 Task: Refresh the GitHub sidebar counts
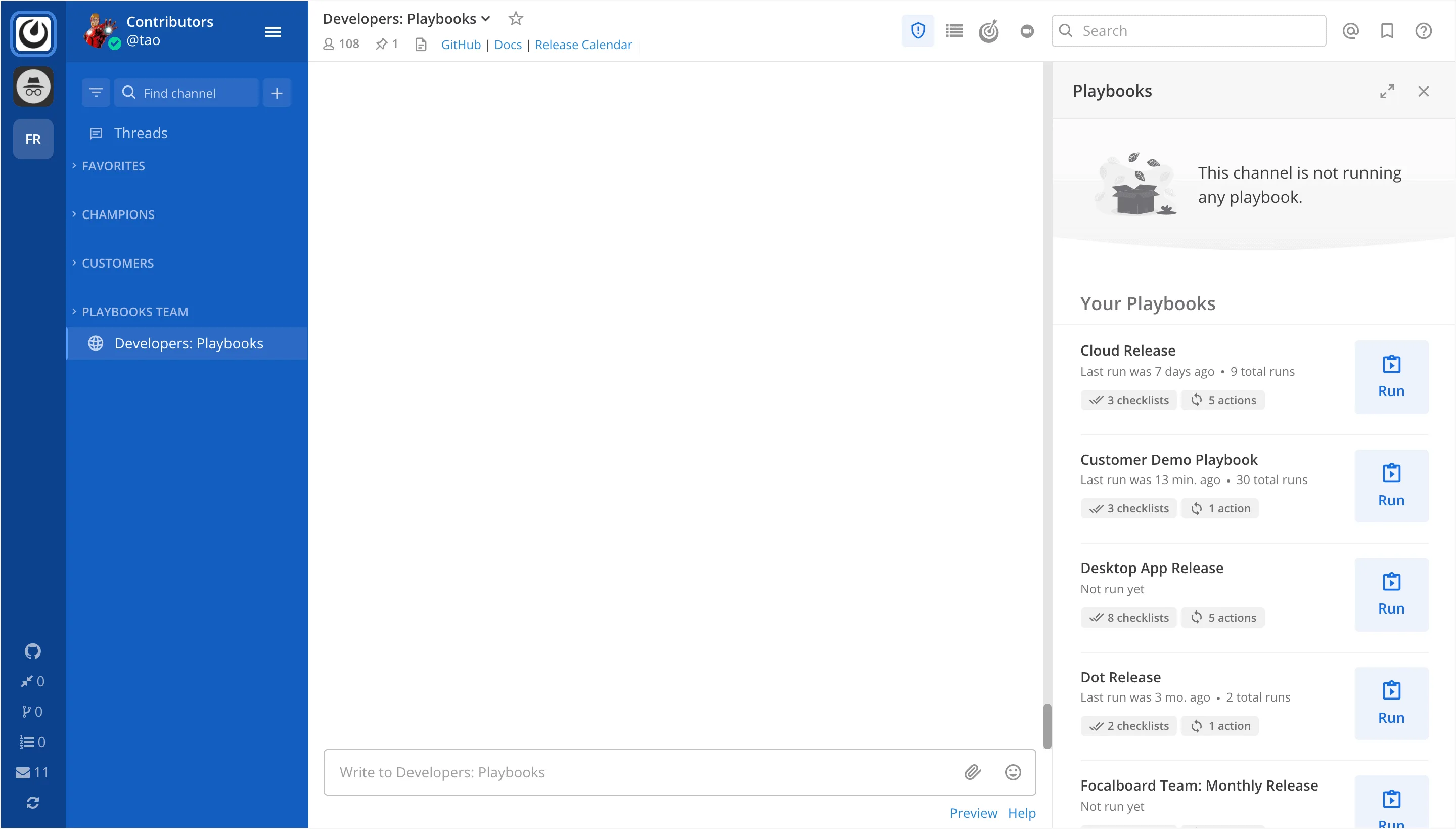coord(33,802)
